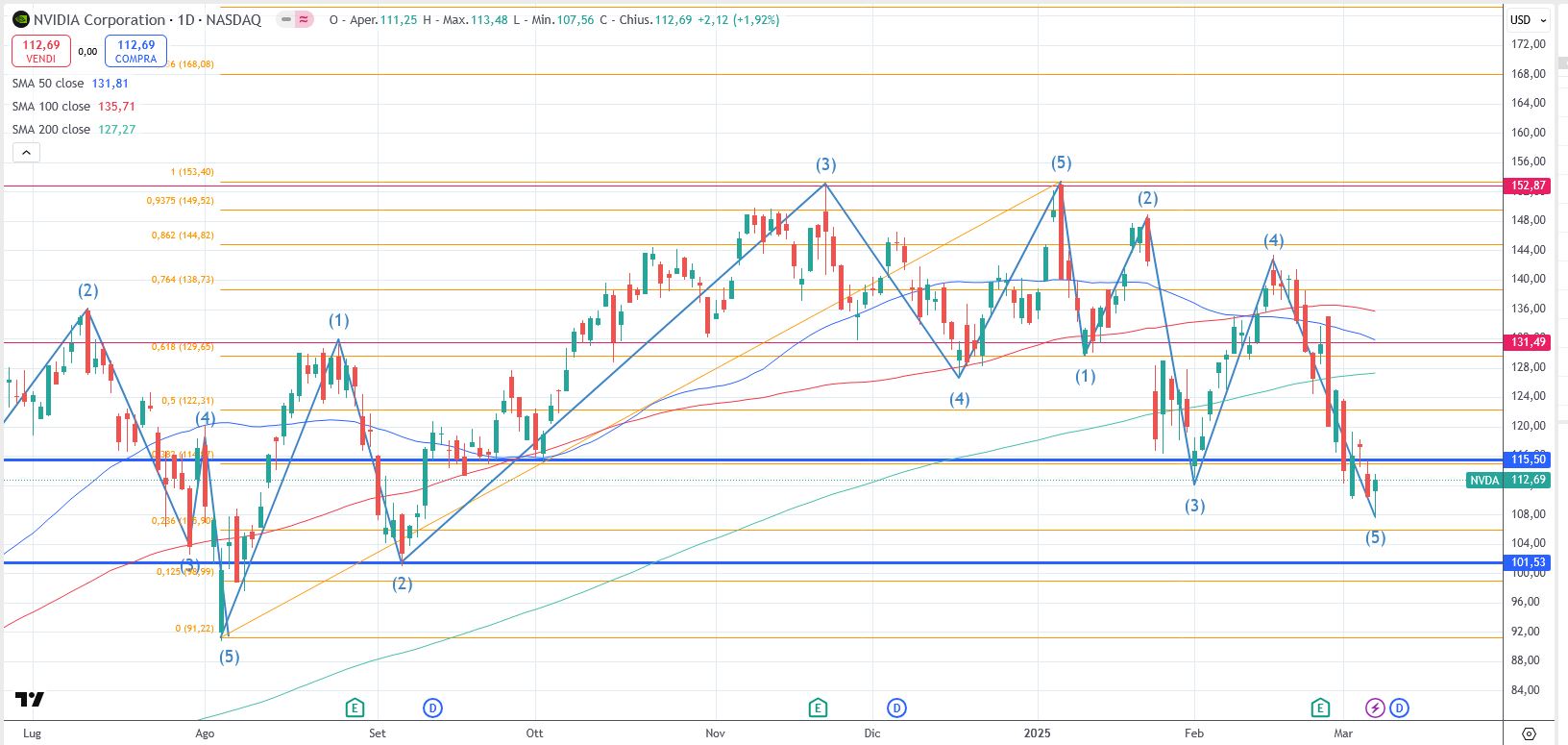Click the COMPRA 112,69 buy button

[x=136, y=51]
